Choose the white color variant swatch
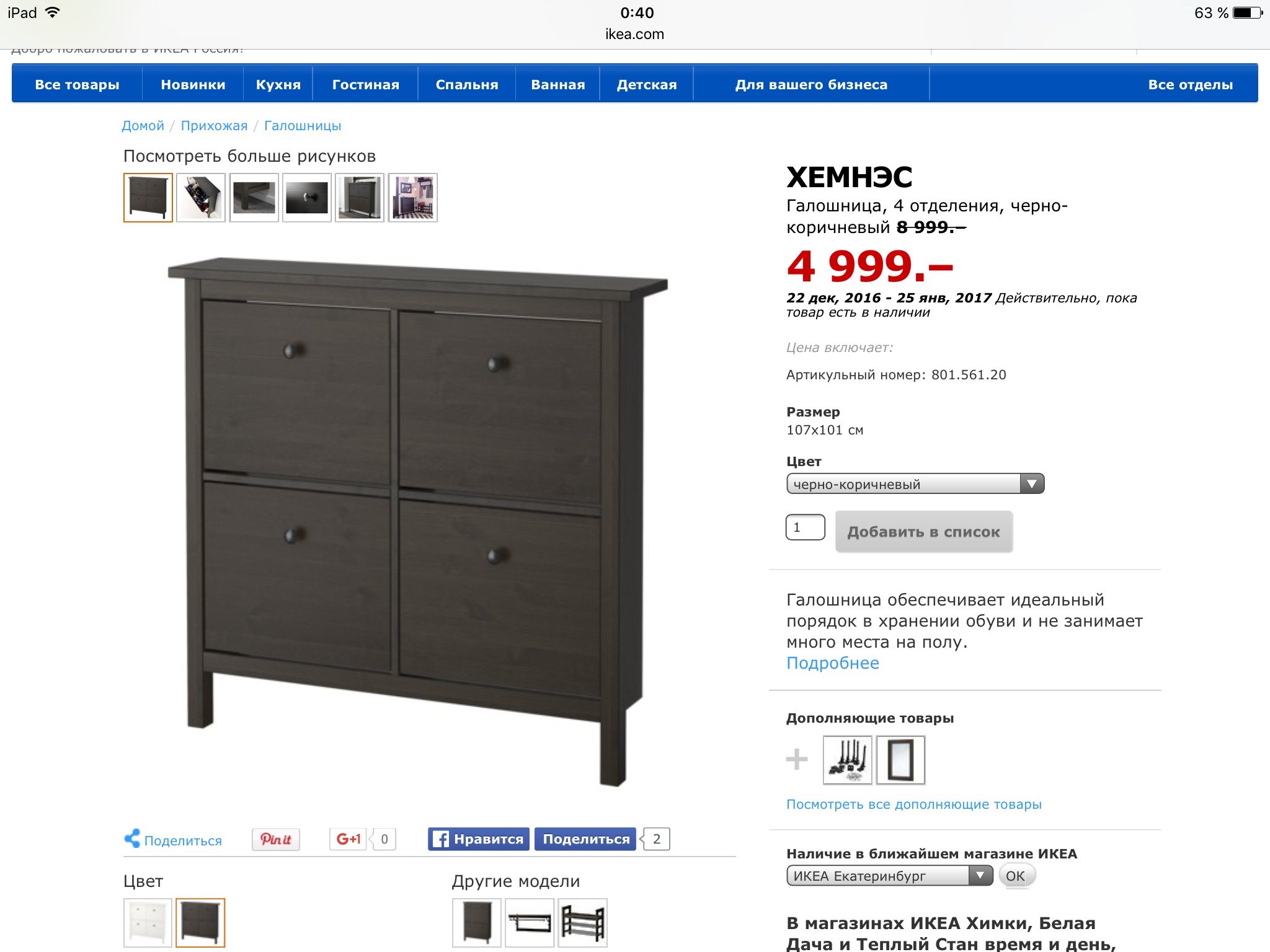The width and height of the screenshot is (1270, 952). point(148,923)
